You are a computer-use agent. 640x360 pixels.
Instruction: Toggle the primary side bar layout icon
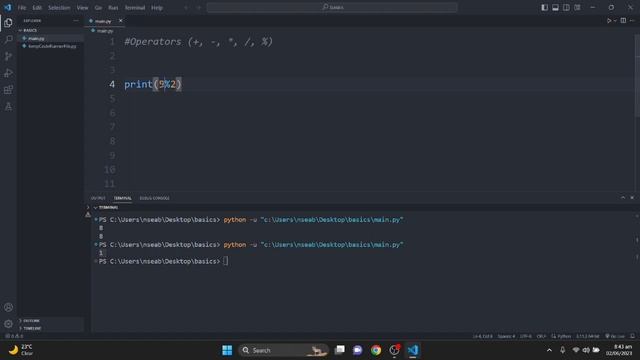[x=544, y=7]
